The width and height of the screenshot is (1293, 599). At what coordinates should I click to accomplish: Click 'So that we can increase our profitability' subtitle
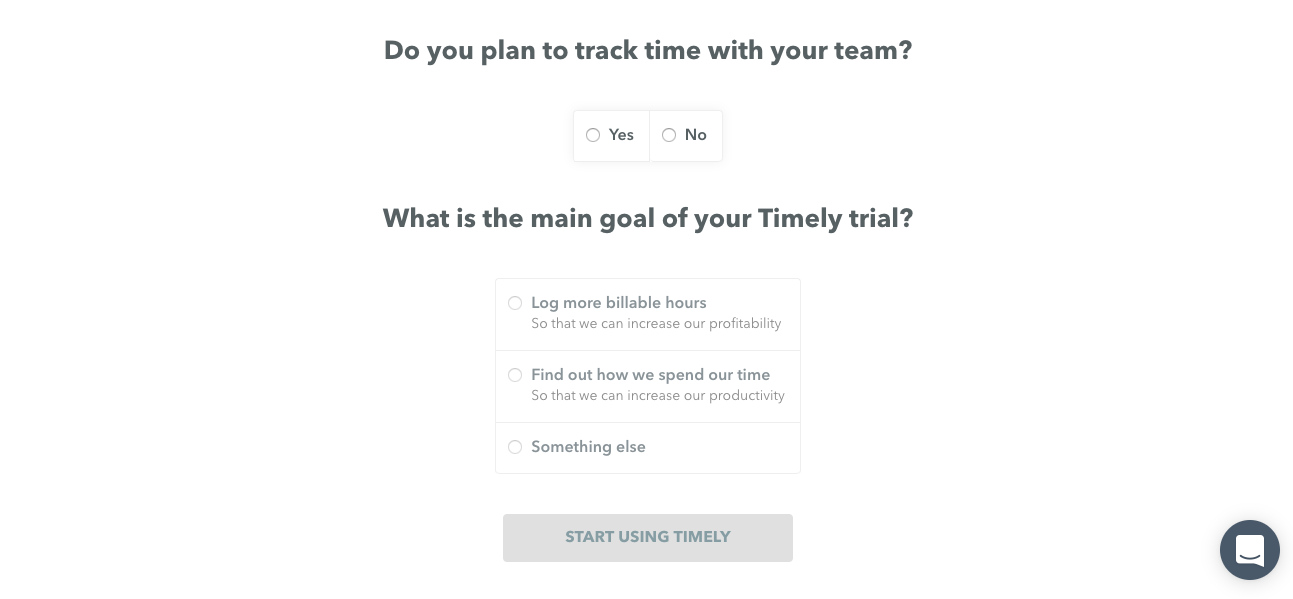coord(656,324)
